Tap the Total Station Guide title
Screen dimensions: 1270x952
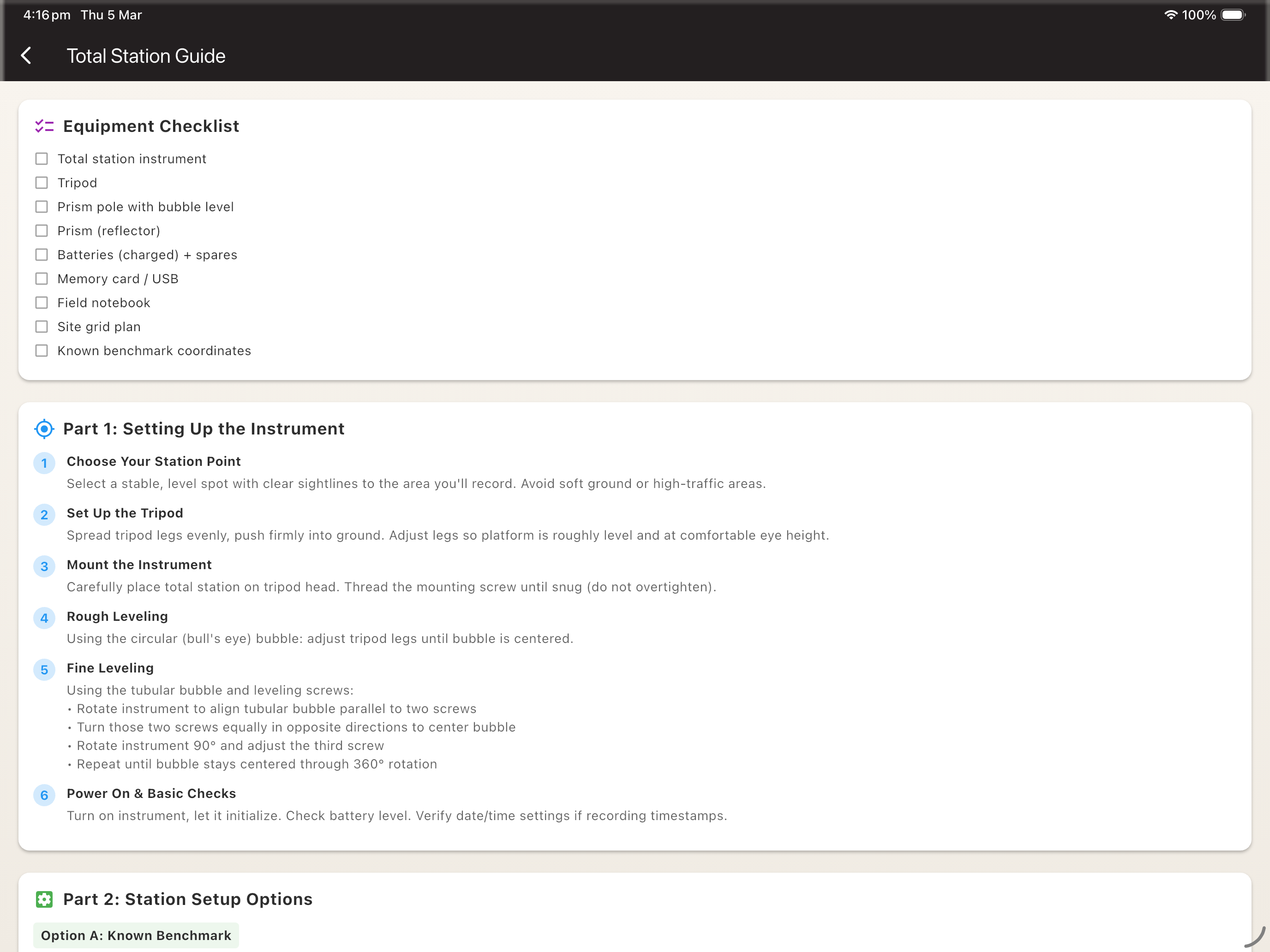pyautogui.click(x=146, y=56)
